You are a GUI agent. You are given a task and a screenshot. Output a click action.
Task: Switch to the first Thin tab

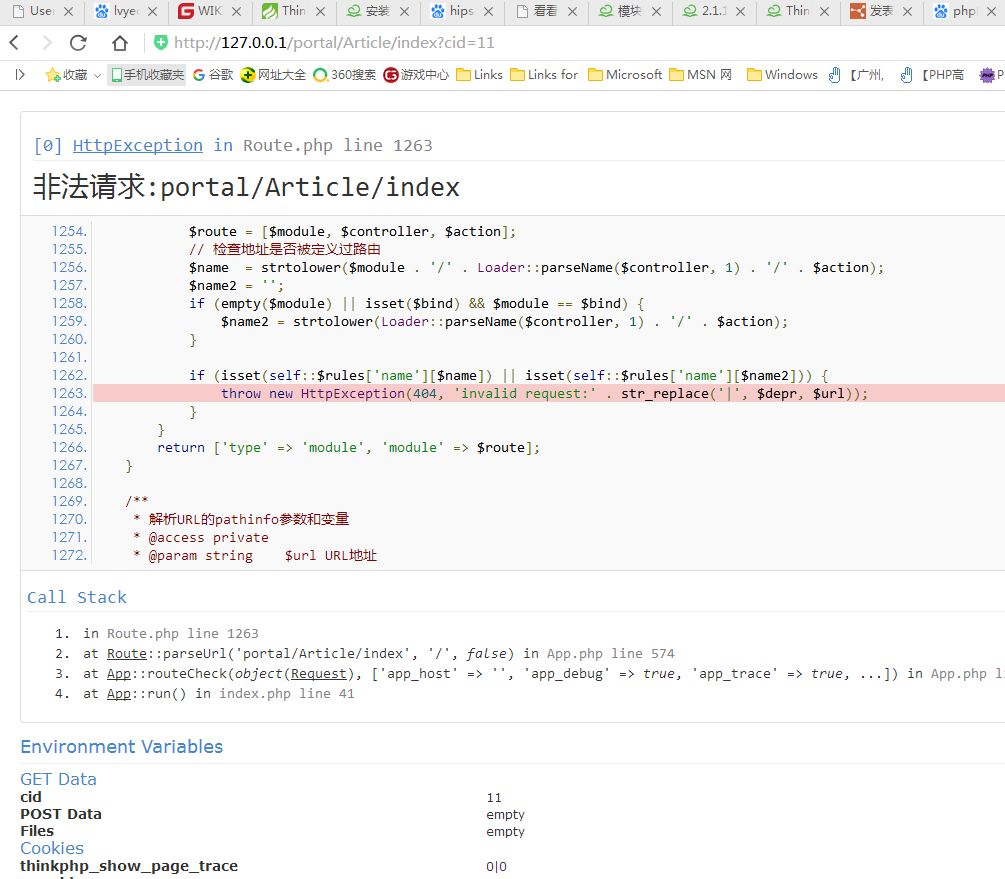pos(293,11)
